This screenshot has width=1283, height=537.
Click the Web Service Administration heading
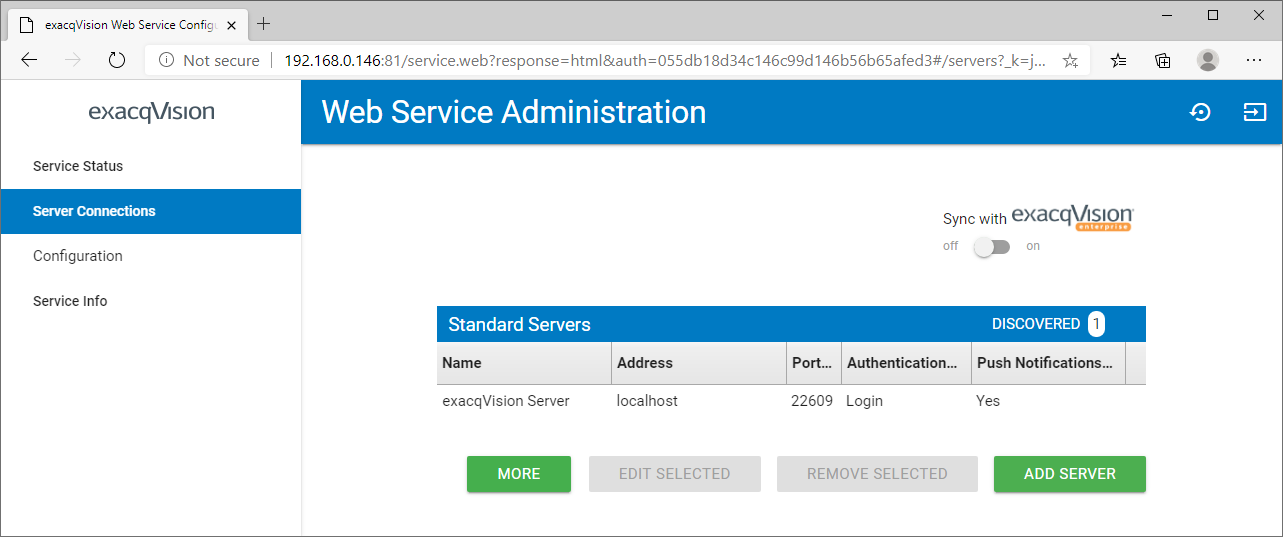pyautogui.click(x=514, y=112)
